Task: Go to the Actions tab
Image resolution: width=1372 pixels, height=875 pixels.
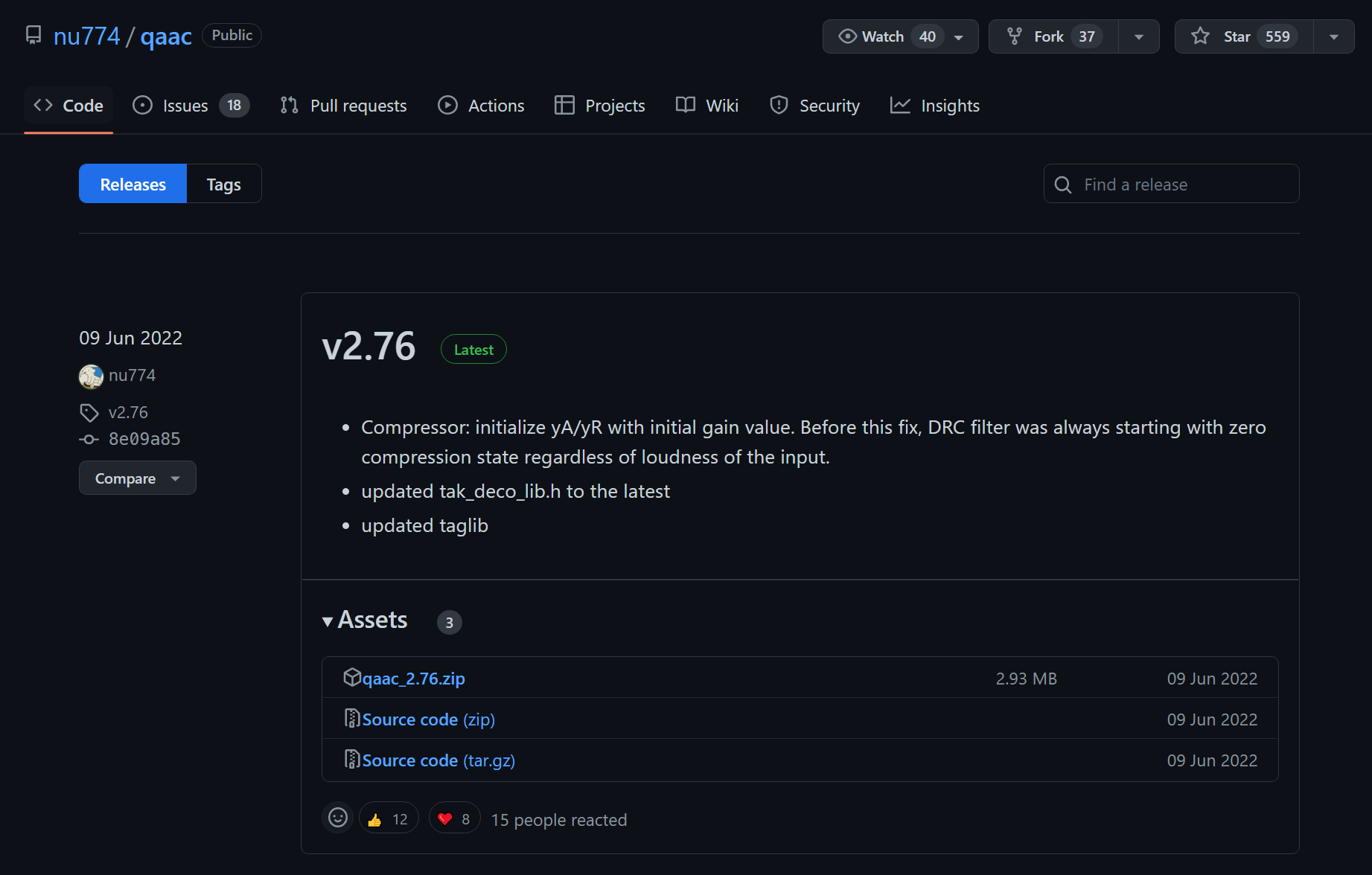Action: [481, 106]
